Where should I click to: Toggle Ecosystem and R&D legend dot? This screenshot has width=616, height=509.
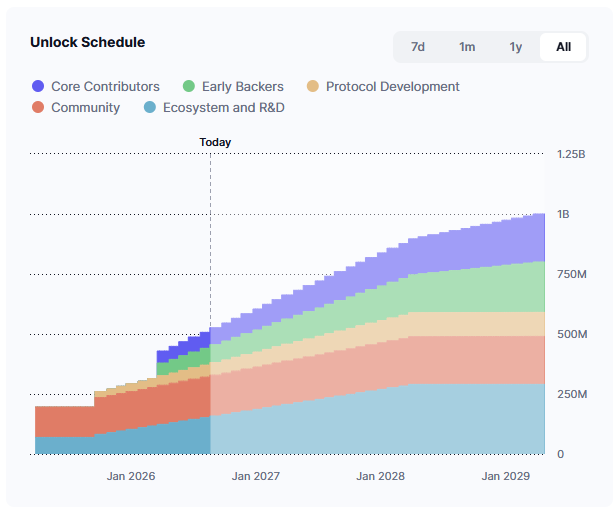[150, 107]
